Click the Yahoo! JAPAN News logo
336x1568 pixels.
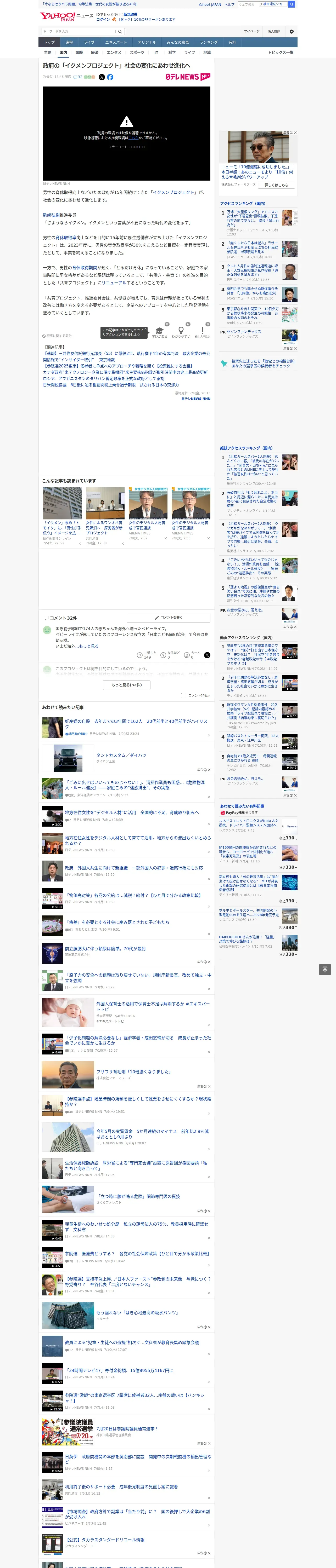(66, 16)
